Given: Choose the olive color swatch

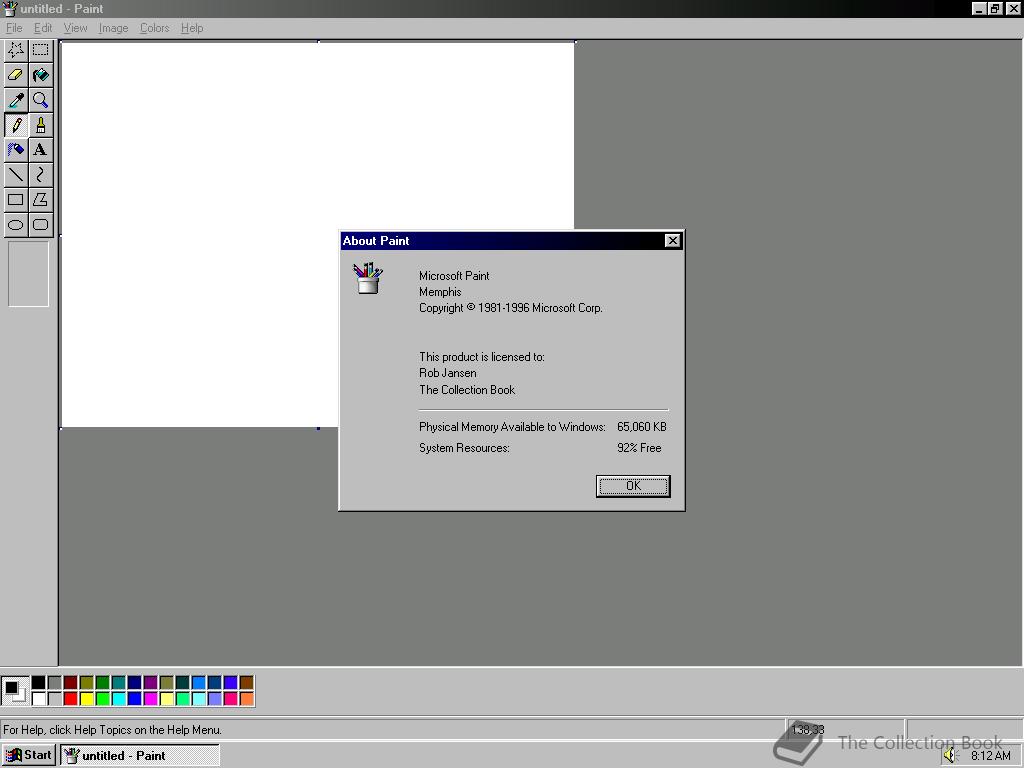Looking at the screenshot, I should coord(86,683).
